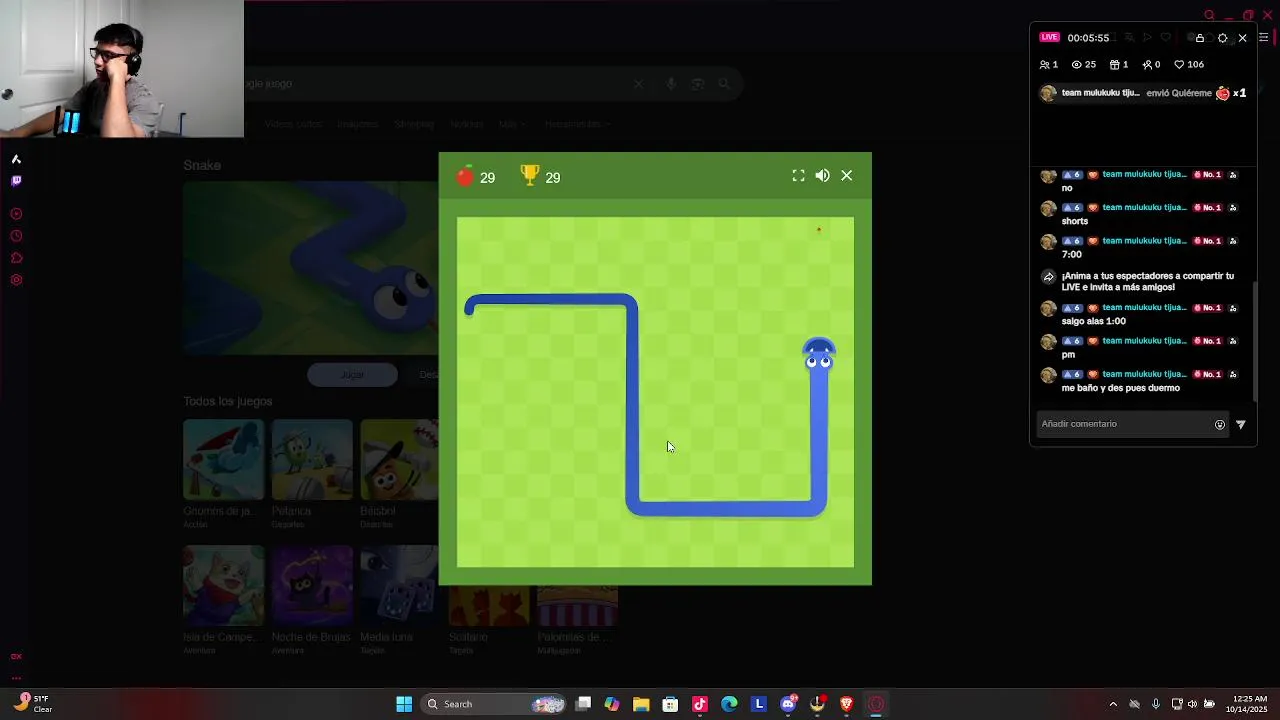Close the Snake game overlay
The width and height of the screenshot is (1280, 720).
click(847, 176)
